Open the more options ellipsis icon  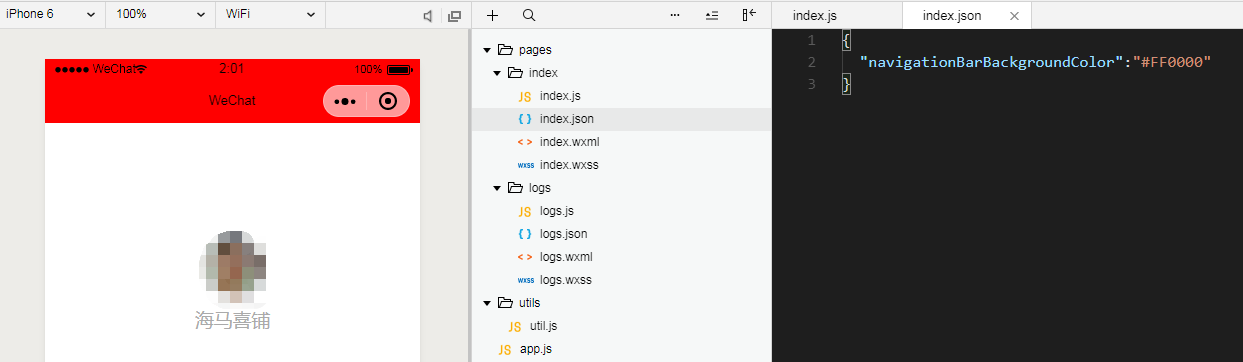[x=675, y=16]
